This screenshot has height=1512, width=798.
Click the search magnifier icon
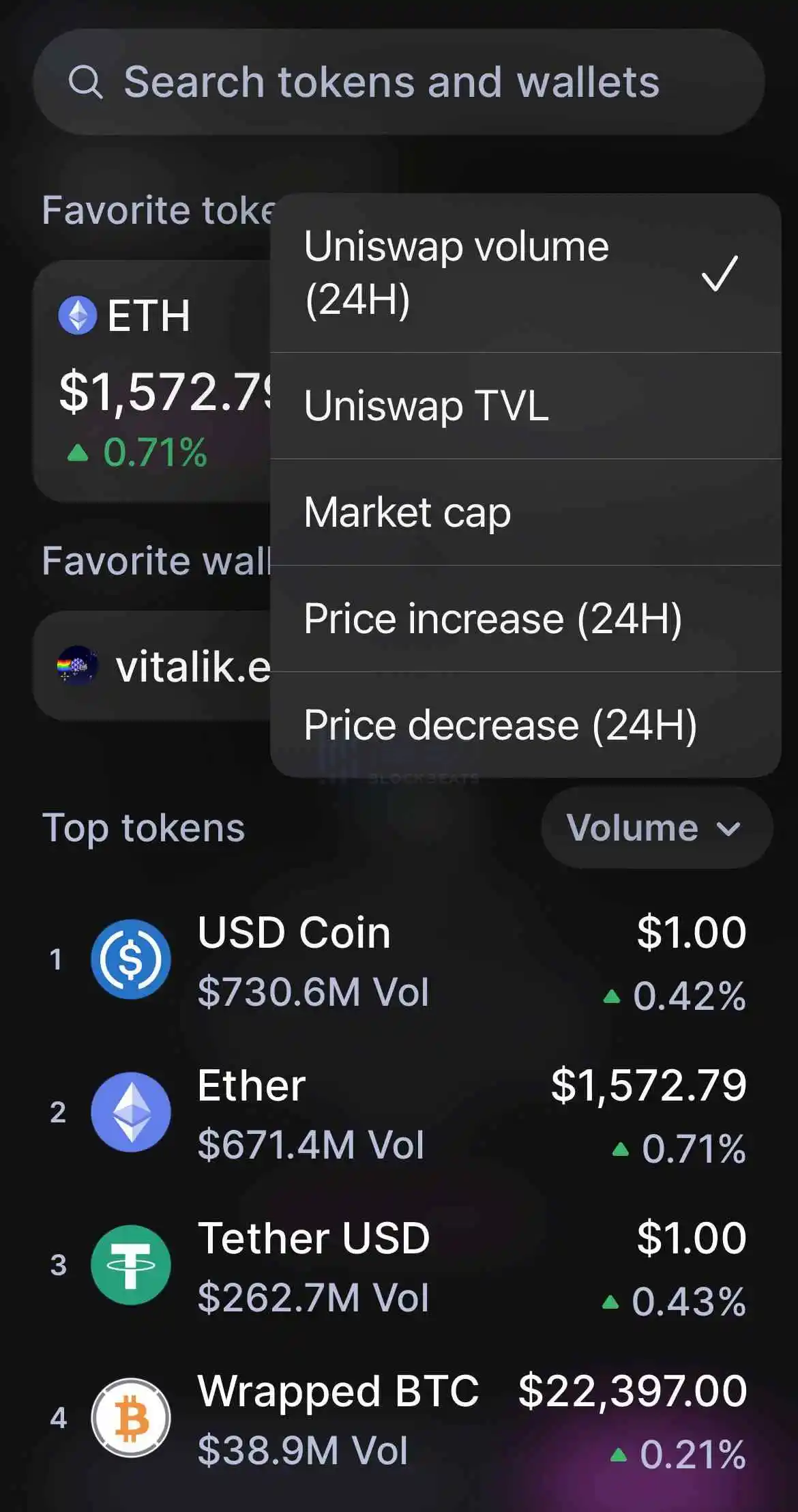pyautogui.click(x=86, y=83)
